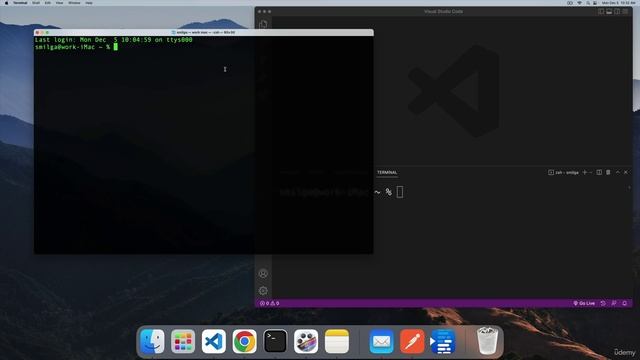
Task: Open the Wi-Fi status menu
Action: click(x=579, y=3)
